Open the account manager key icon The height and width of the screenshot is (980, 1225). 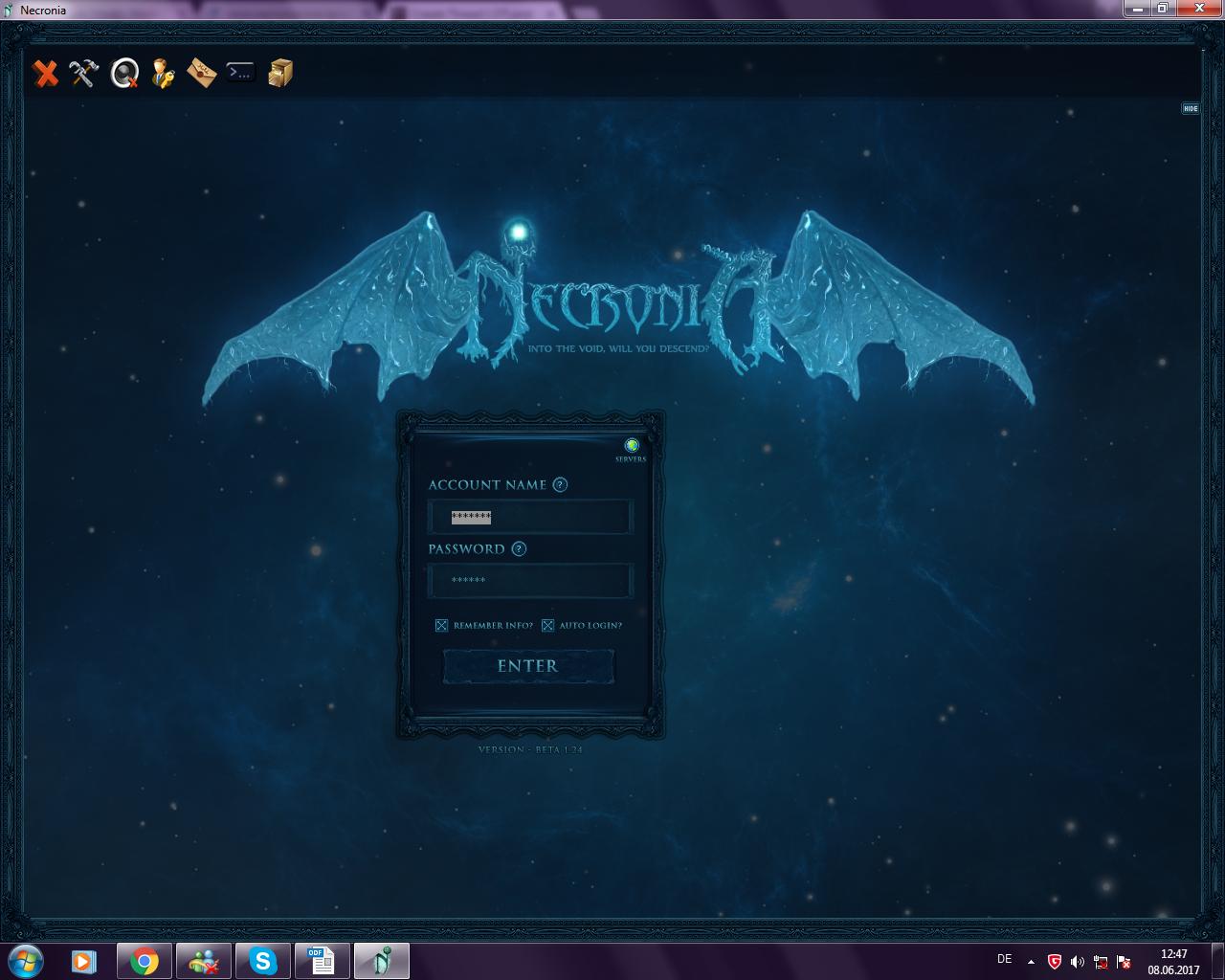click(x=163, y=73)
